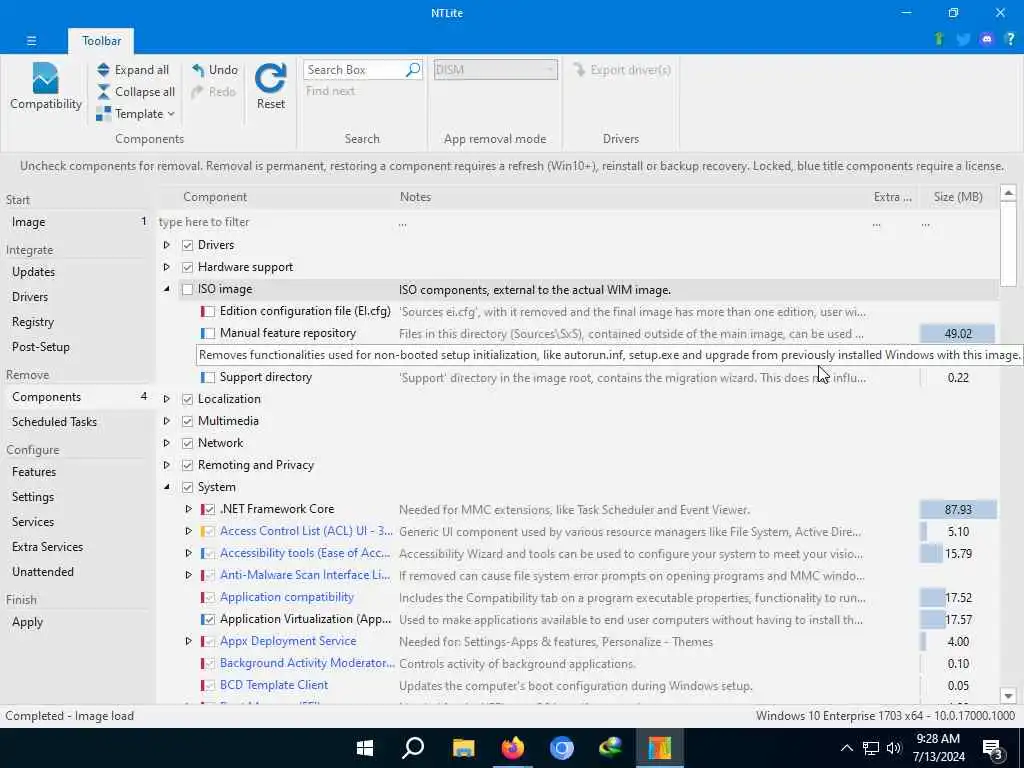Toggle the Hardware support checkbox
This screenshot has height=768, width=1024.
coord(187,267)
